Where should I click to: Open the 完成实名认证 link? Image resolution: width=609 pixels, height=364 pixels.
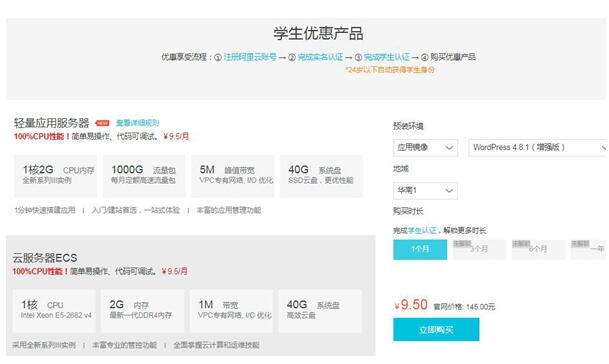(x=320, y=57)
